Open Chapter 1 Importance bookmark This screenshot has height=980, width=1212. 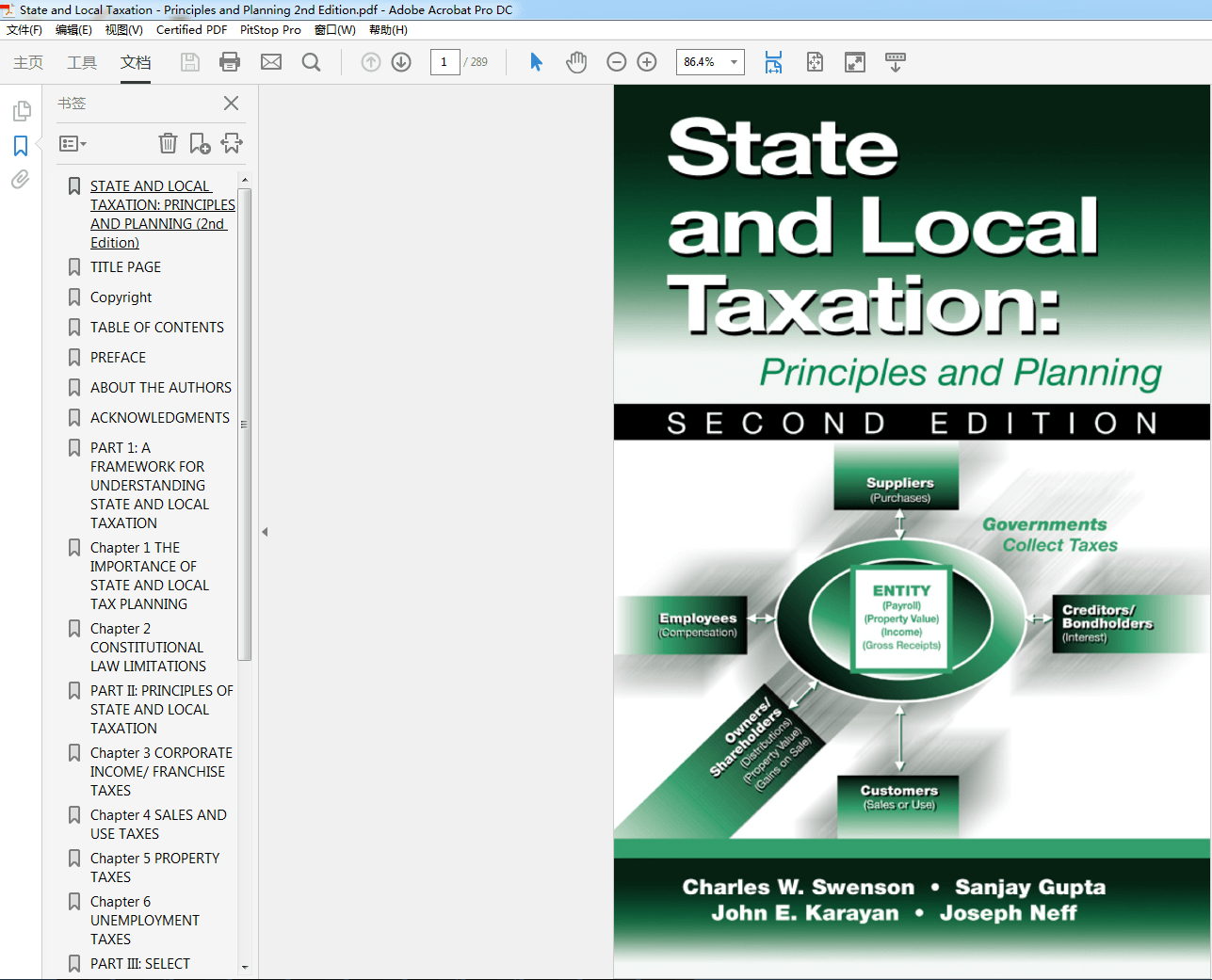(x=150, y=576)
